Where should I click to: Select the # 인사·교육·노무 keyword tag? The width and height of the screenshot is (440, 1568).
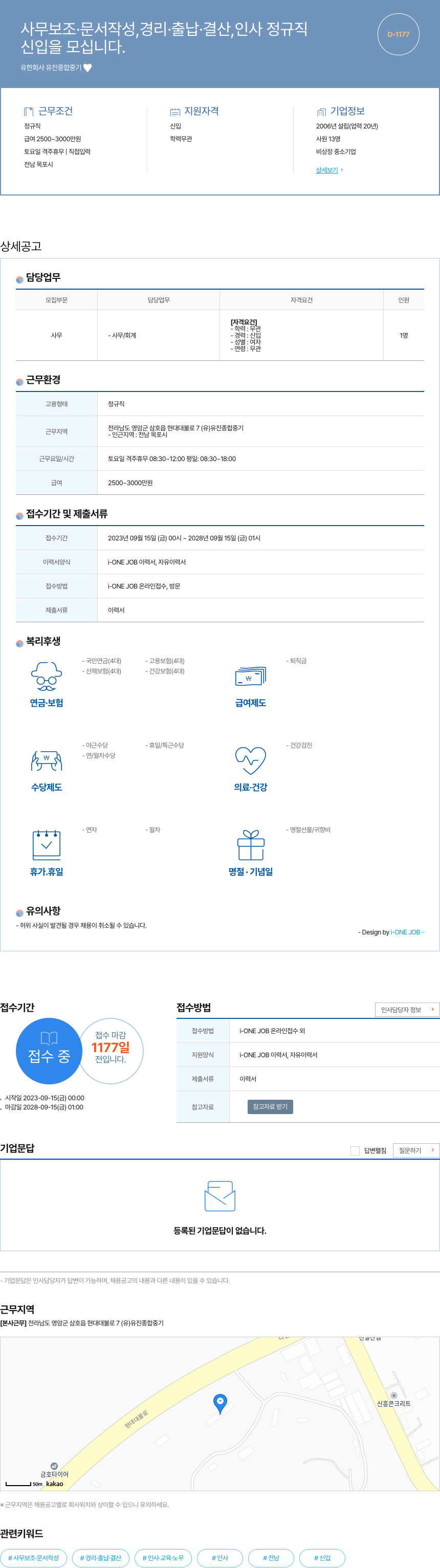click(163, 1557)
